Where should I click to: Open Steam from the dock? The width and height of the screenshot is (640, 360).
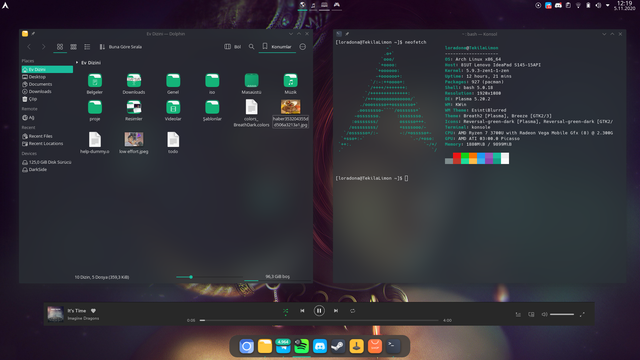[x=338, y=347]
